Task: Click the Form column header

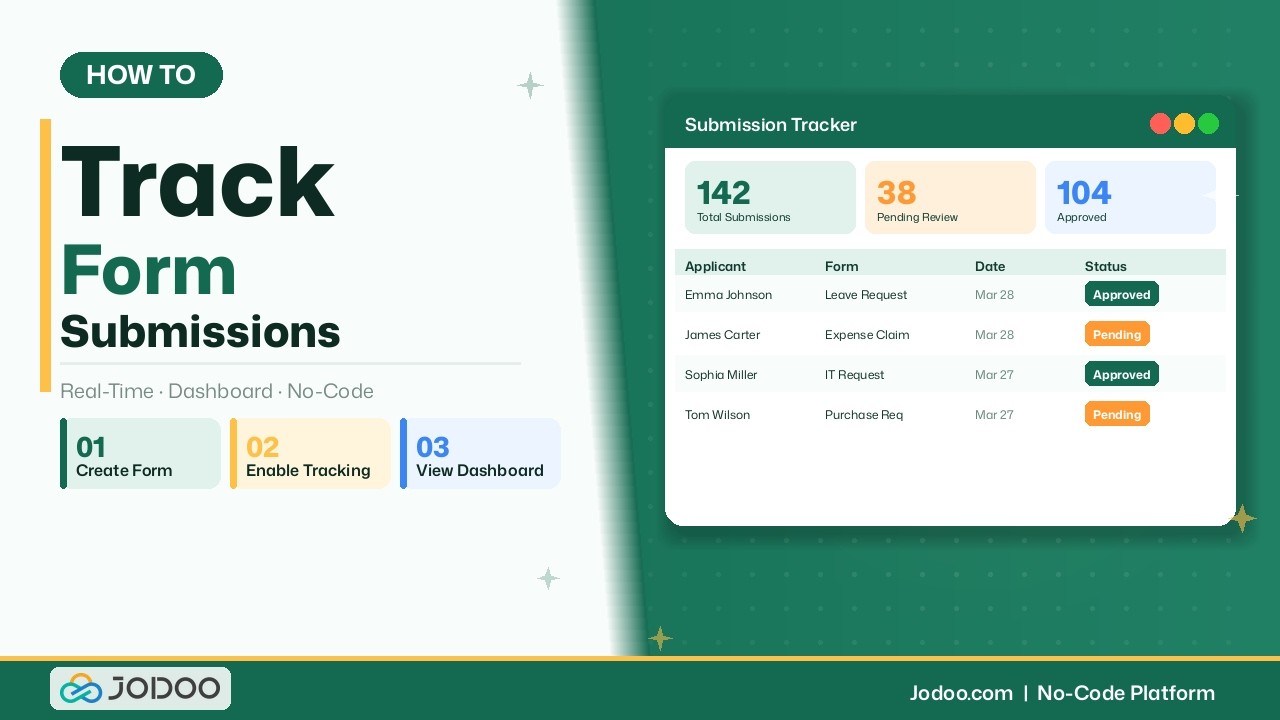Action: (x=842, y=266)
